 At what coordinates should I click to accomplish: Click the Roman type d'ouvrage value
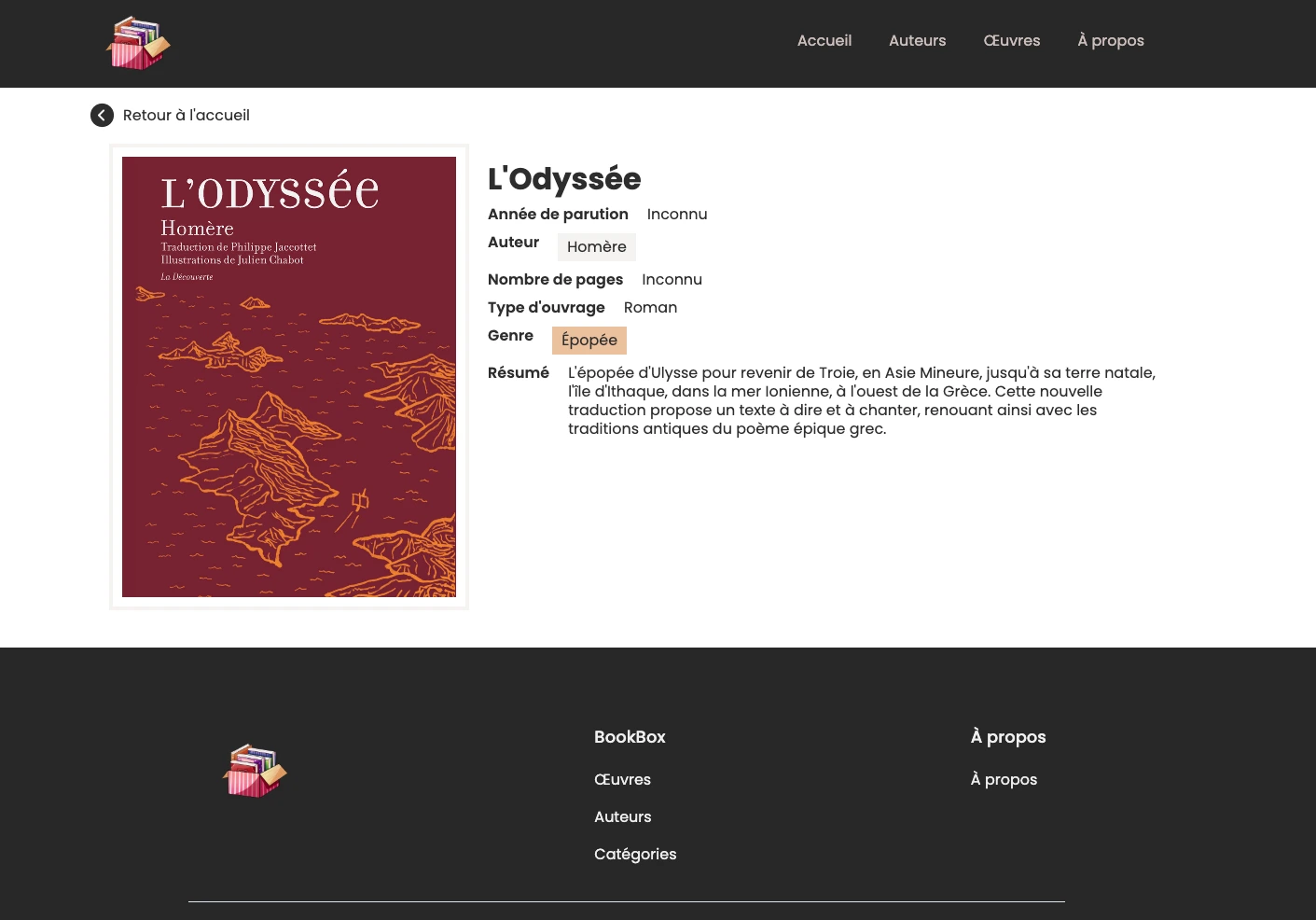[x=650, y=307]
